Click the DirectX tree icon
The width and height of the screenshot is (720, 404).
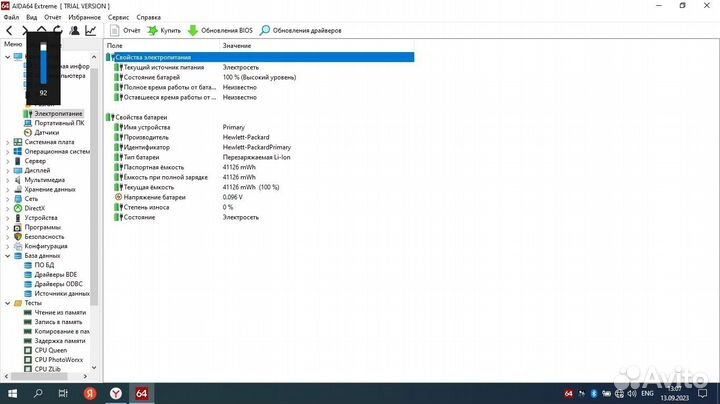(18, 208)
